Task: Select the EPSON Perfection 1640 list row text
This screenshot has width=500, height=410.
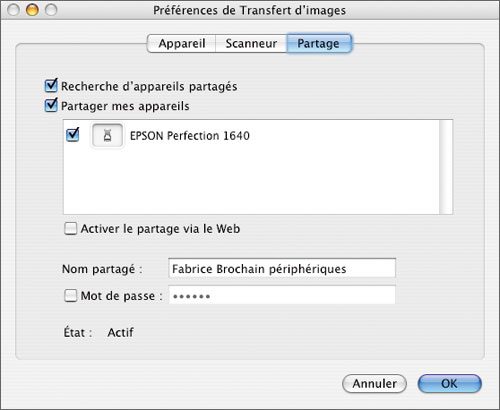Action: (x=190, y=136)
